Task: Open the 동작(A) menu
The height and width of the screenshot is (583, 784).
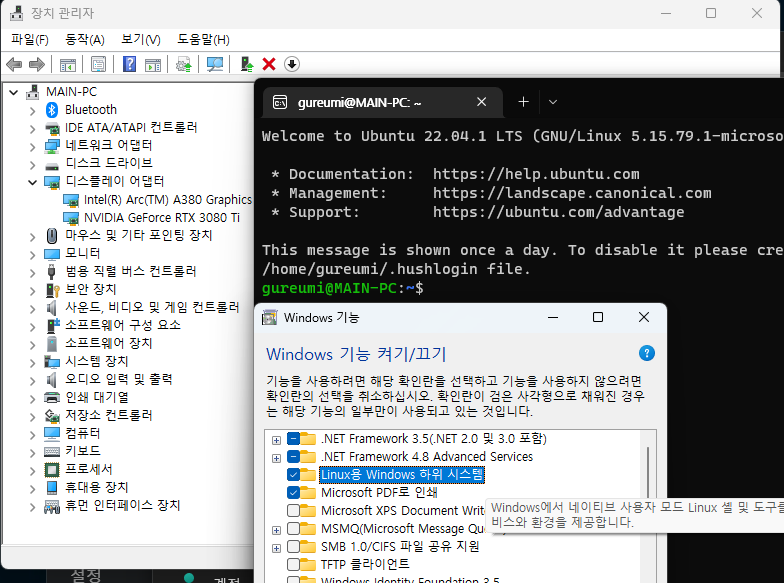Action: (84, 40)
